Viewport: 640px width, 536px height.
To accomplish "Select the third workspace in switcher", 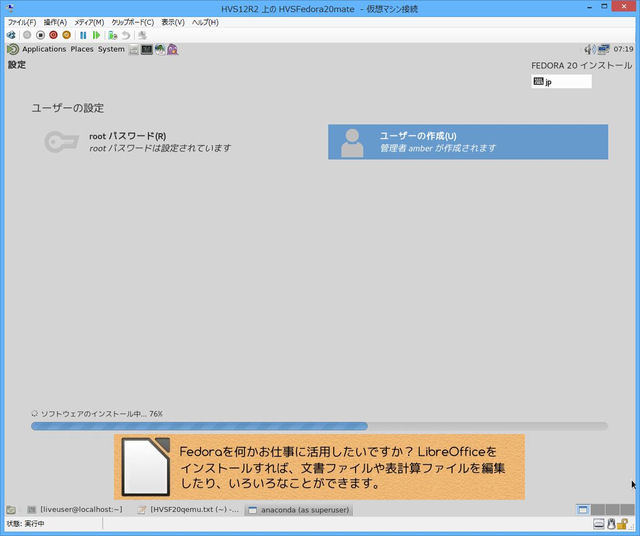I will tap(612, 509).
